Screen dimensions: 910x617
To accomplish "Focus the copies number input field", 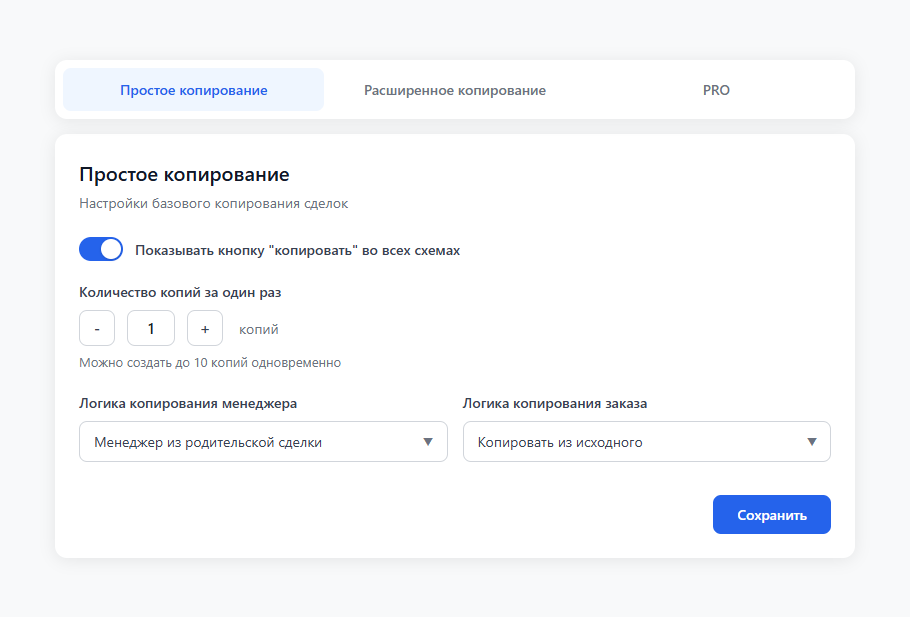I will [x=151, y=329].
